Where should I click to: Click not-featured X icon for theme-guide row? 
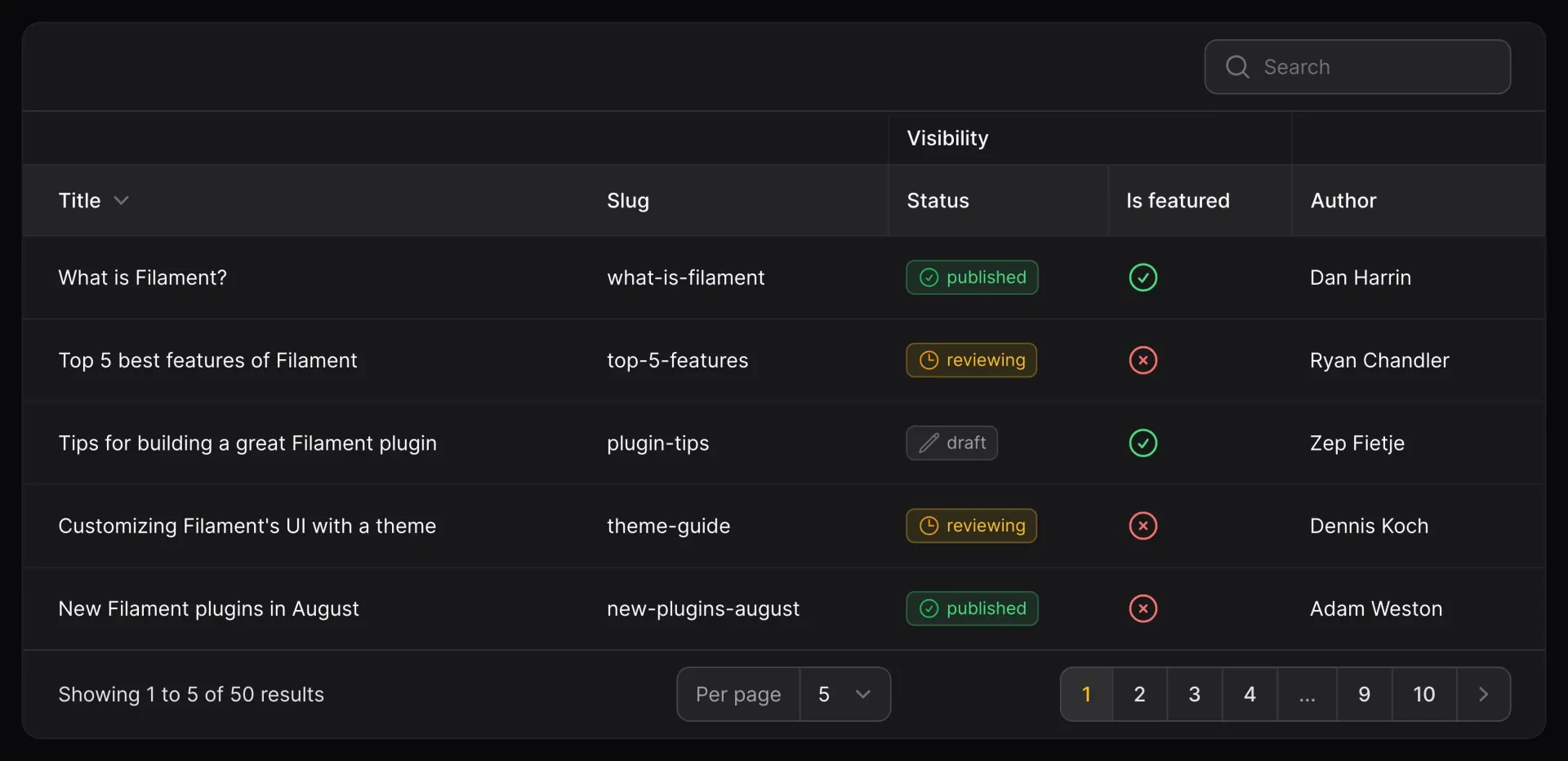click(x=1143, y=526)
